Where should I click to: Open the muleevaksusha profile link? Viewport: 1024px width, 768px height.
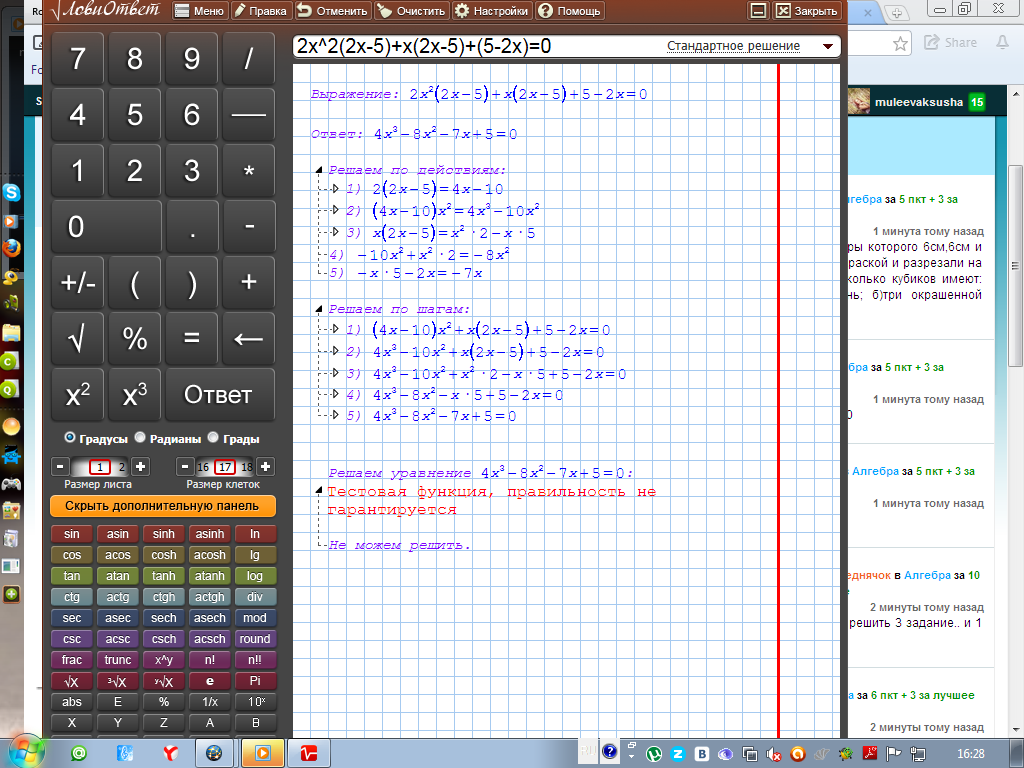[919, 102]
